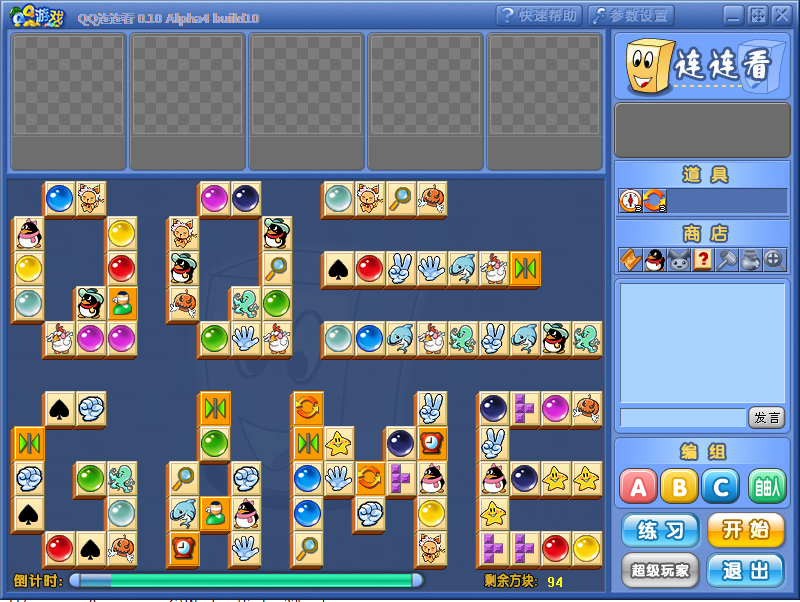Click the avatar tile beside the green-hat penguin

pyautogui.click(x=122, y=304)
